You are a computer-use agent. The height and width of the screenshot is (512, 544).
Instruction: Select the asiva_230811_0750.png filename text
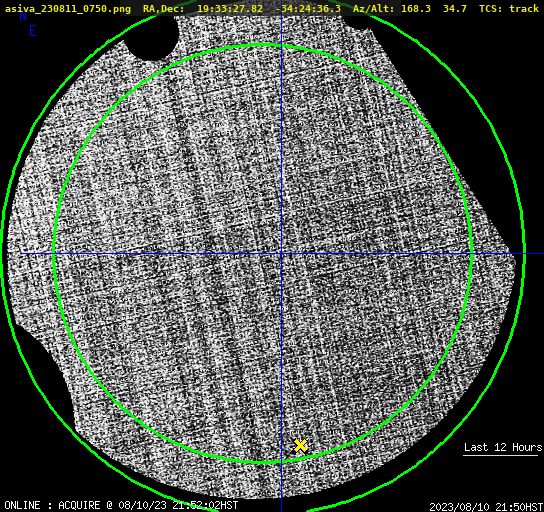pos(68,9)
